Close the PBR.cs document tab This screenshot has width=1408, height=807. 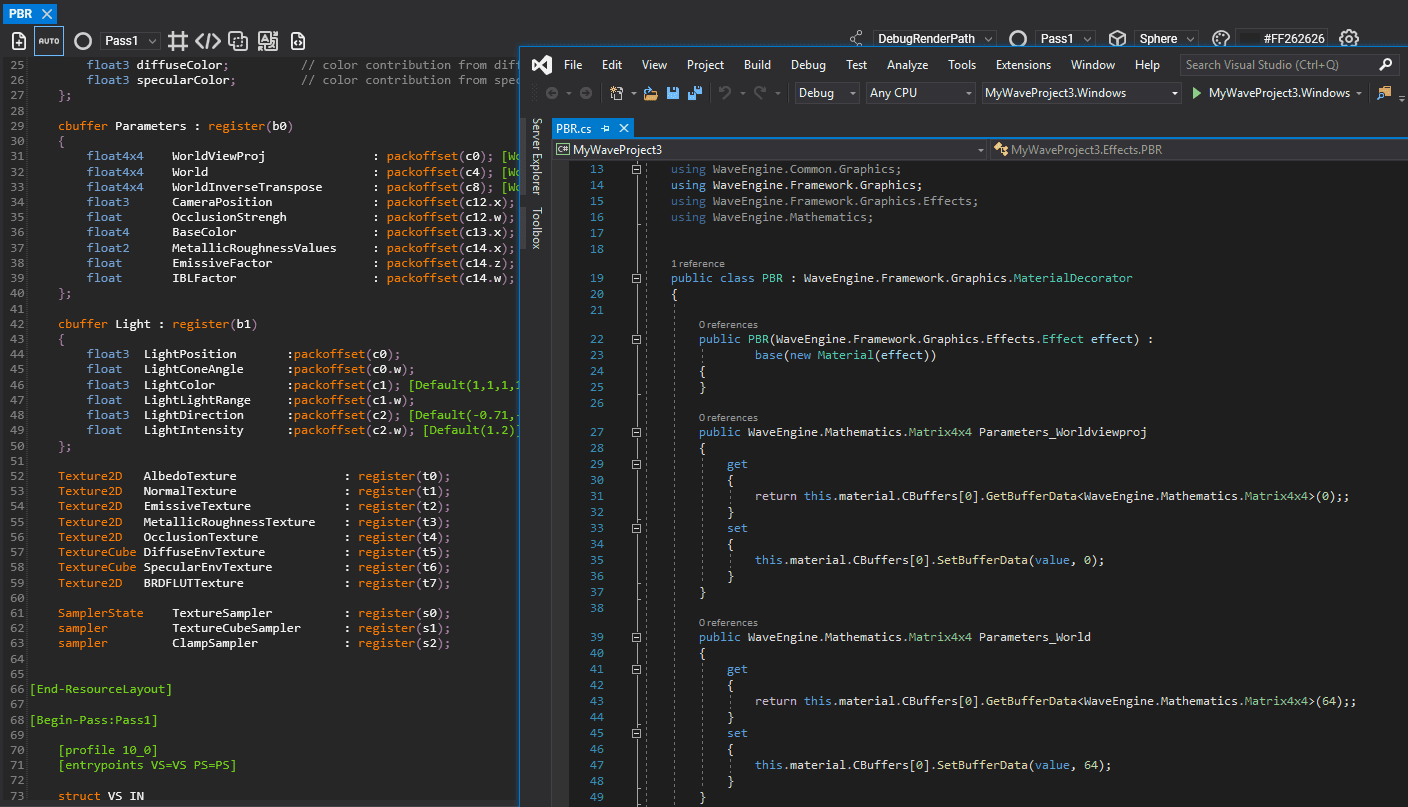tap(624, 129)
